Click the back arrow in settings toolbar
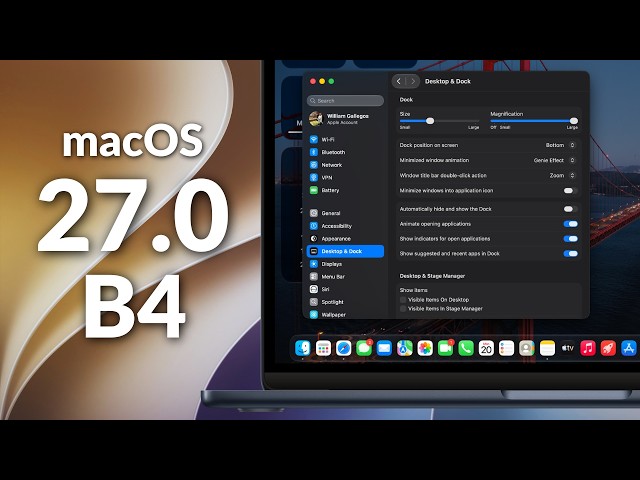The width and height of the screenshot is (640, 480). [399, 81]
